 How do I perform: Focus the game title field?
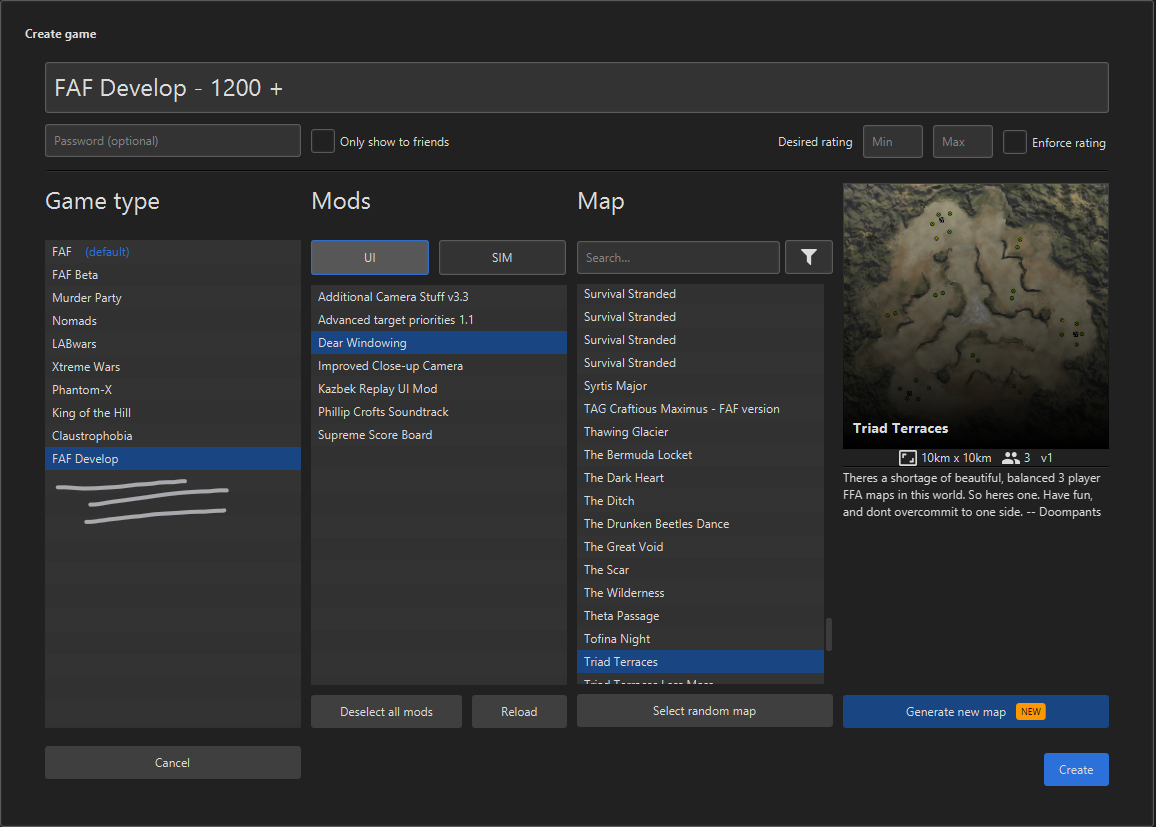(x=577, y=88)
